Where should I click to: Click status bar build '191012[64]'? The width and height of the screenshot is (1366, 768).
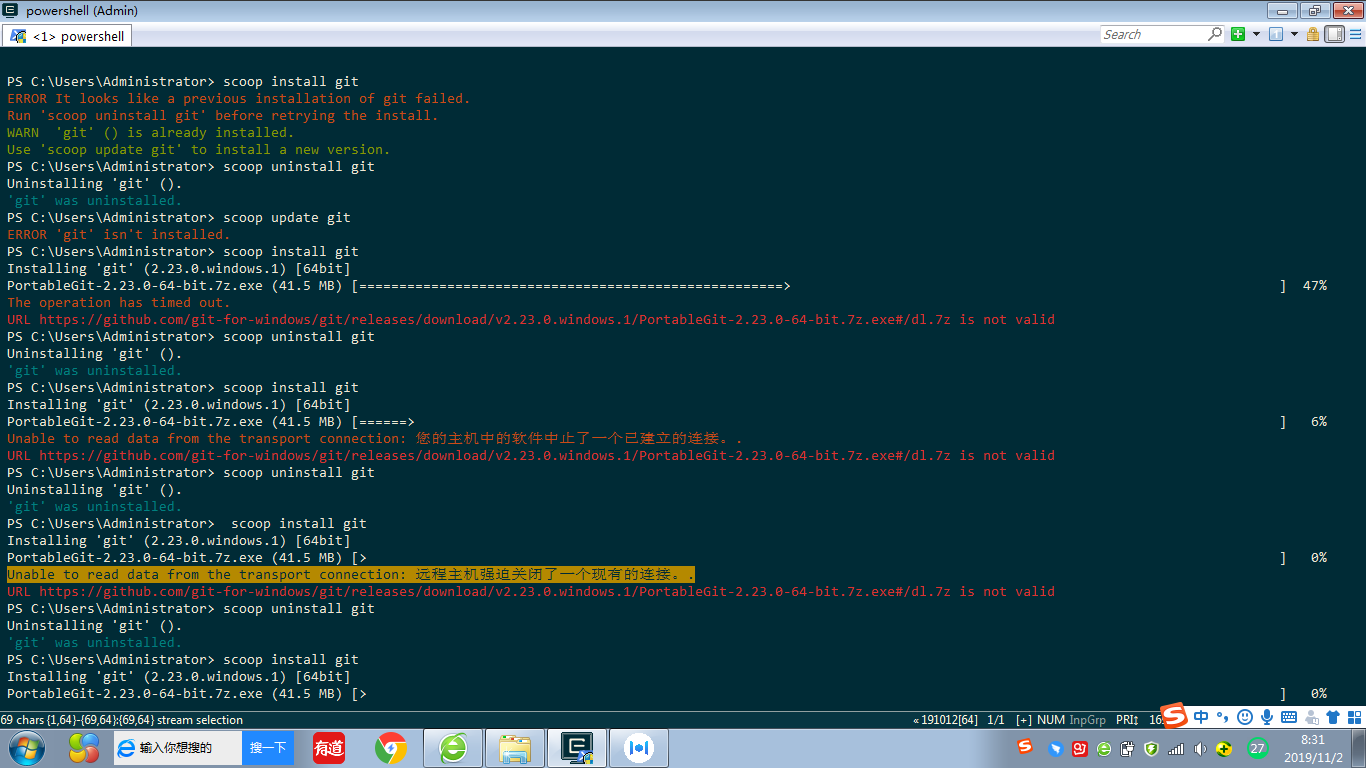click(x=945, y=720)
